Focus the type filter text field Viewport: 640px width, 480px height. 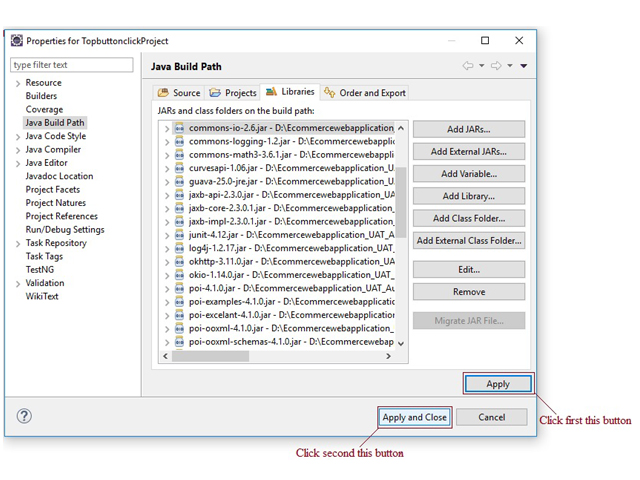coord(71,65)
